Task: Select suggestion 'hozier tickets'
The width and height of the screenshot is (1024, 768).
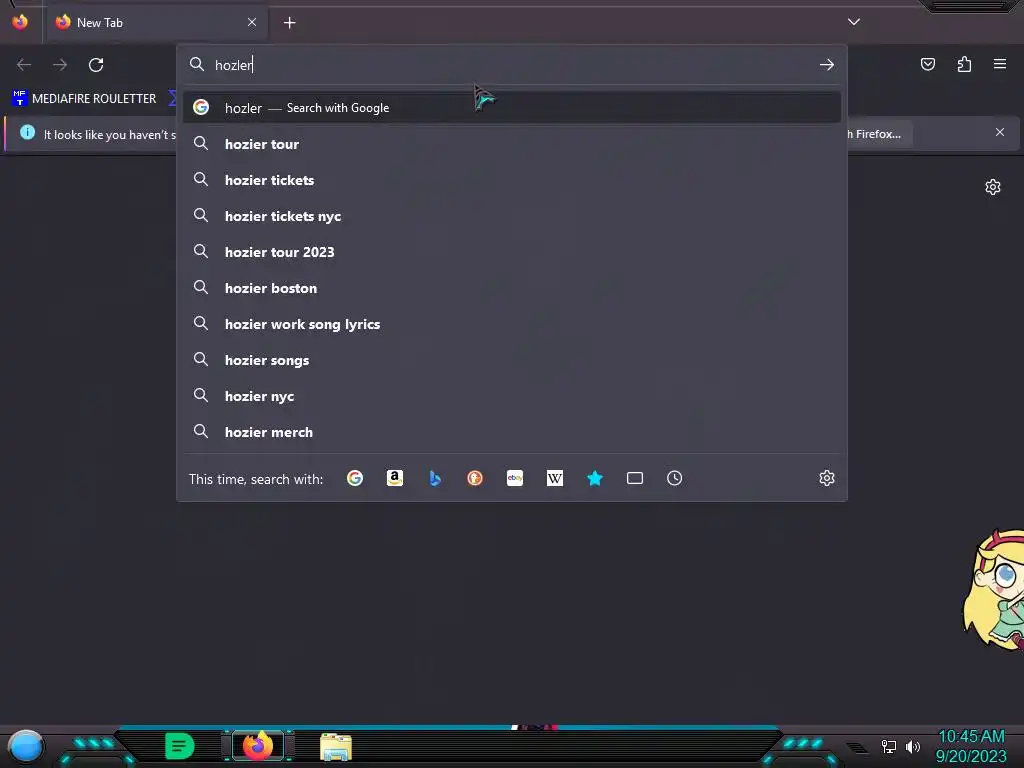Action: (x=511, y=180)
